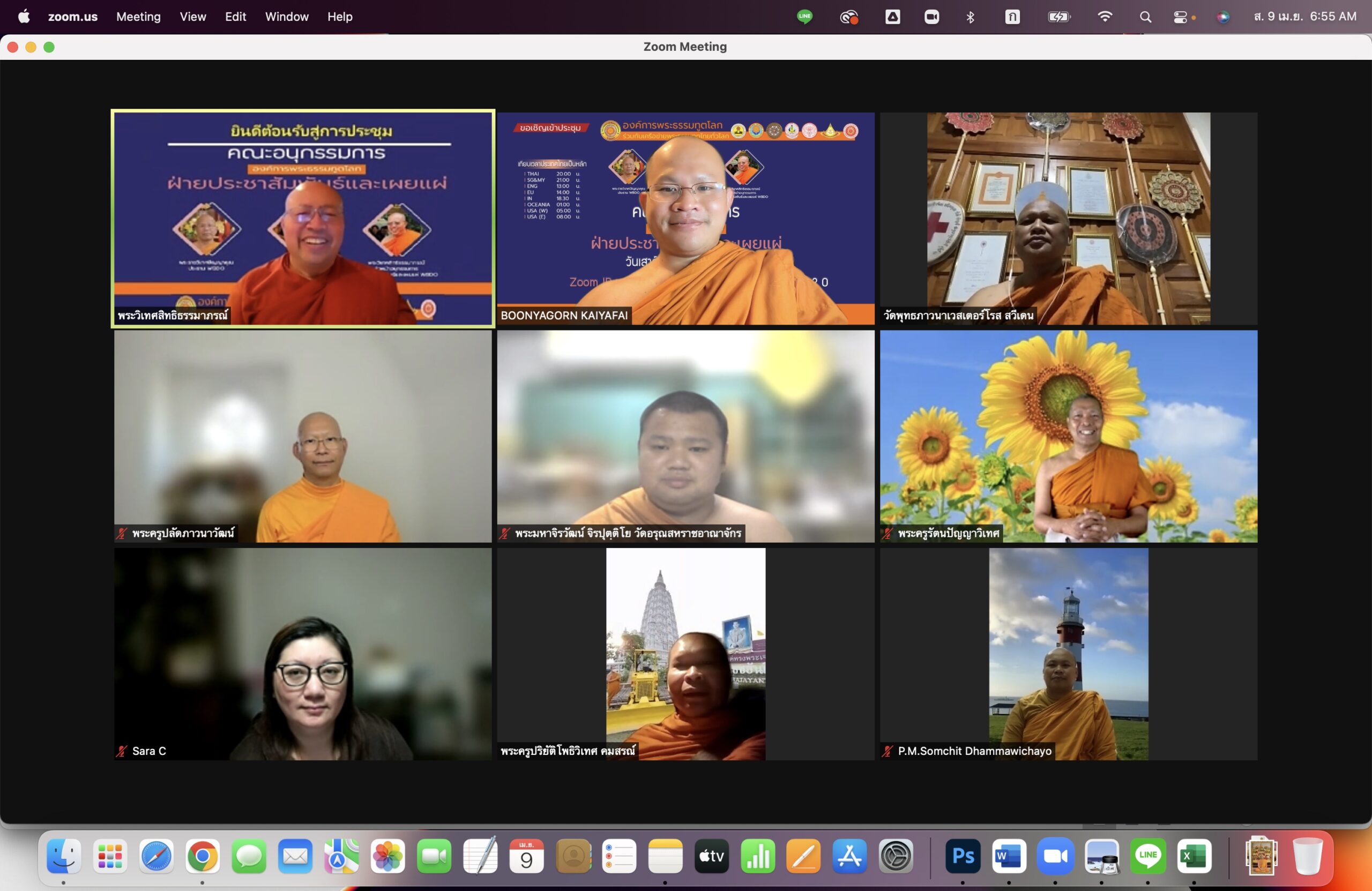Open the Meeting menu
Image resolution: width=1372 pixels, height=891 pixels.
[x=138, y=17]
